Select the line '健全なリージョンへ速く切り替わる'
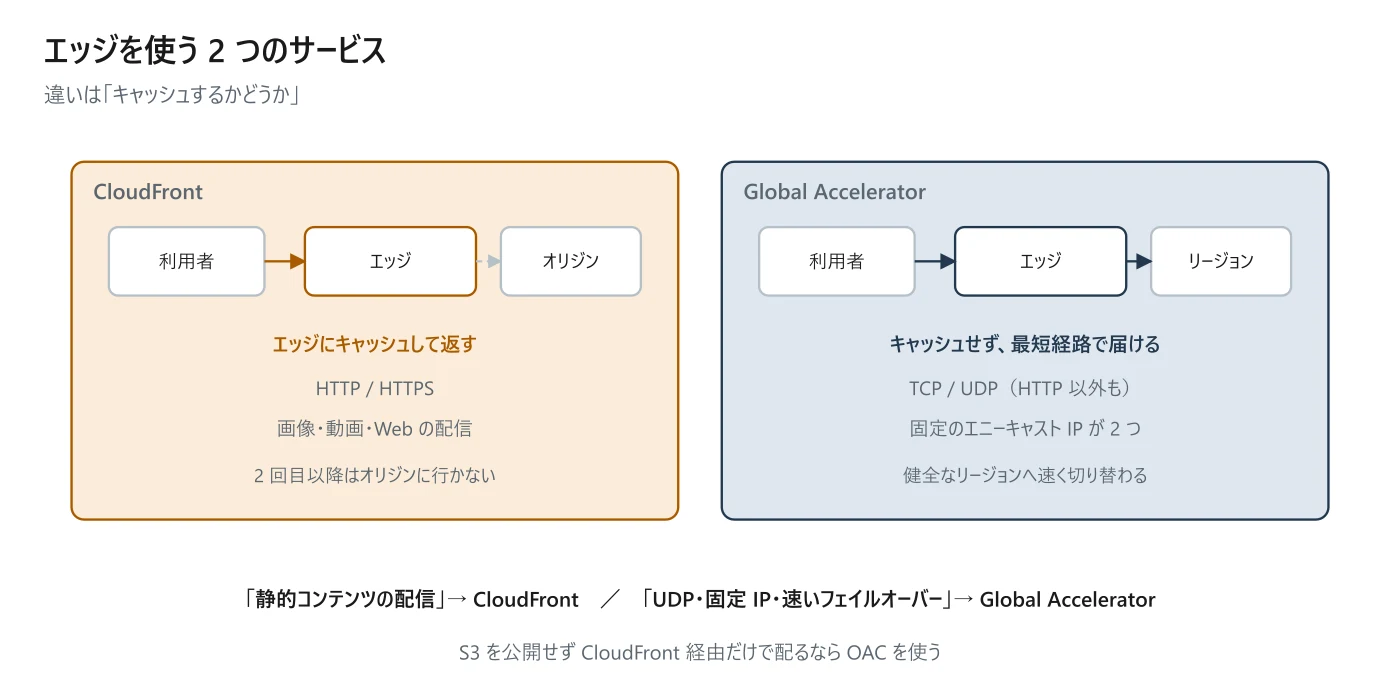The height and width of the screenshot is (700, 1400). click(x=1025, y=475)
